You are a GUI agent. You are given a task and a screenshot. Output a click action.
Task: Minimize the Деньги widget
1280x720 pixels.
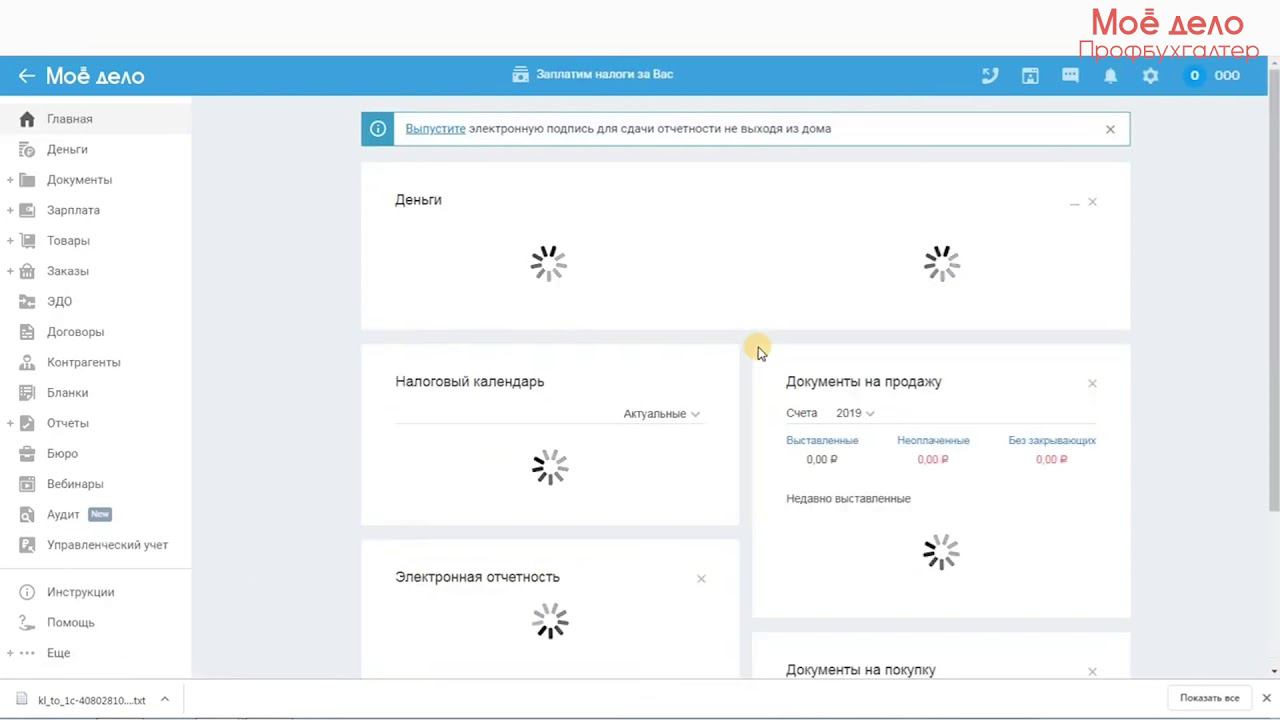pos(1075,202)
